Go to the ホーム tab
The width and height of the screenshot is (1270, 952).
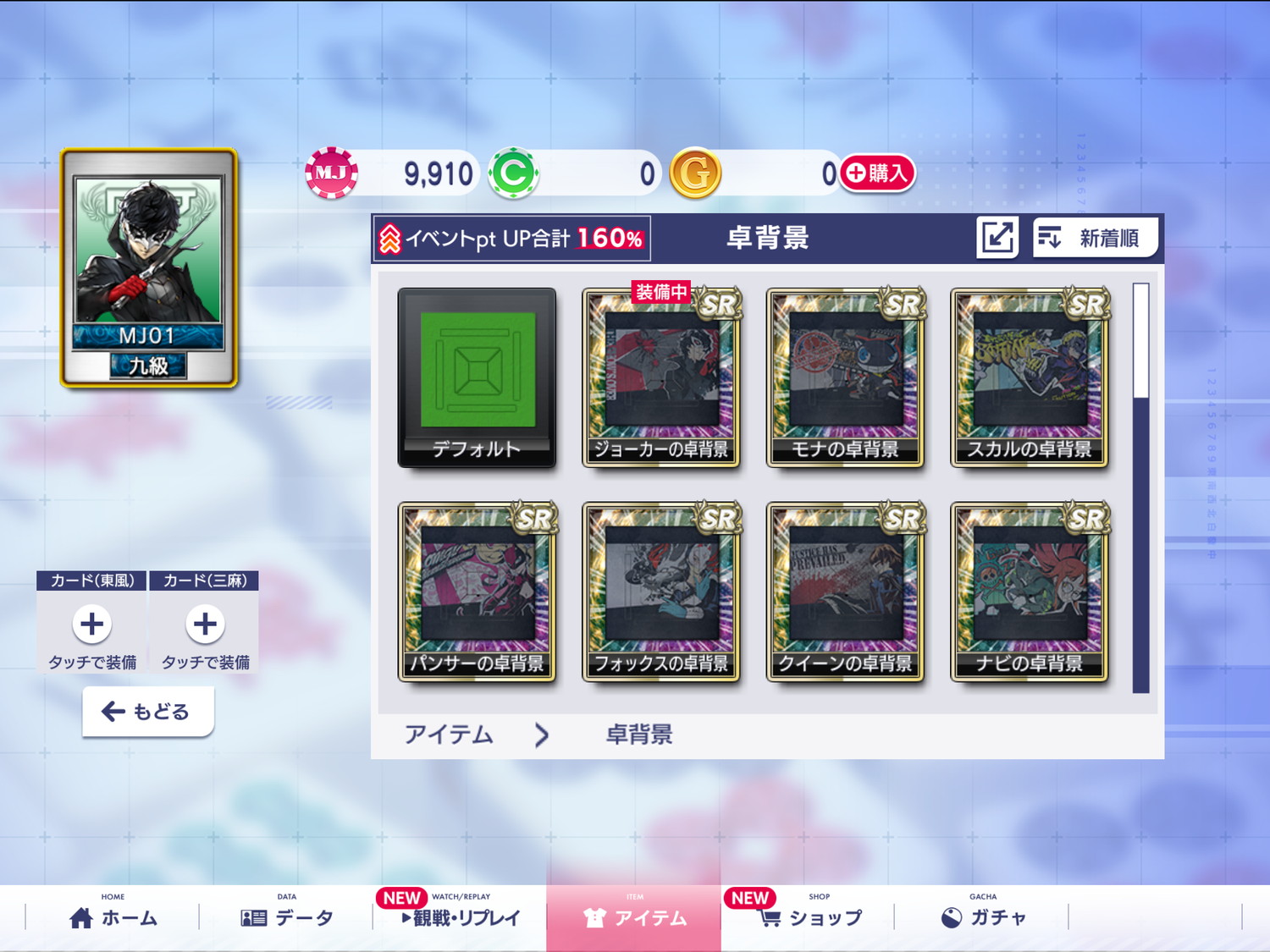pos(113,917)
